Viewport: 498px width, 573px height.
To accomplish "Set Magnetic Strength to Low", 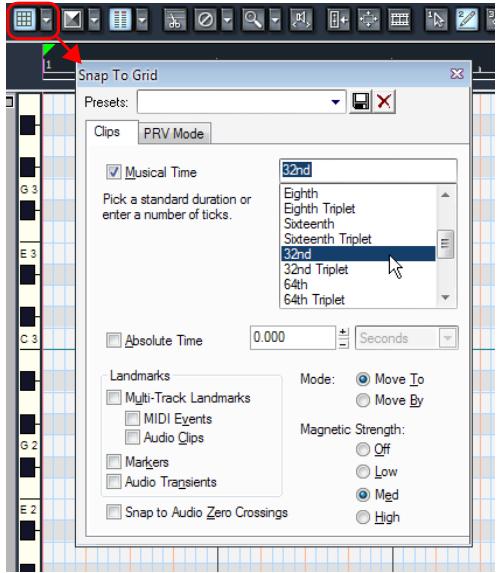I will (x=363, y=472).
